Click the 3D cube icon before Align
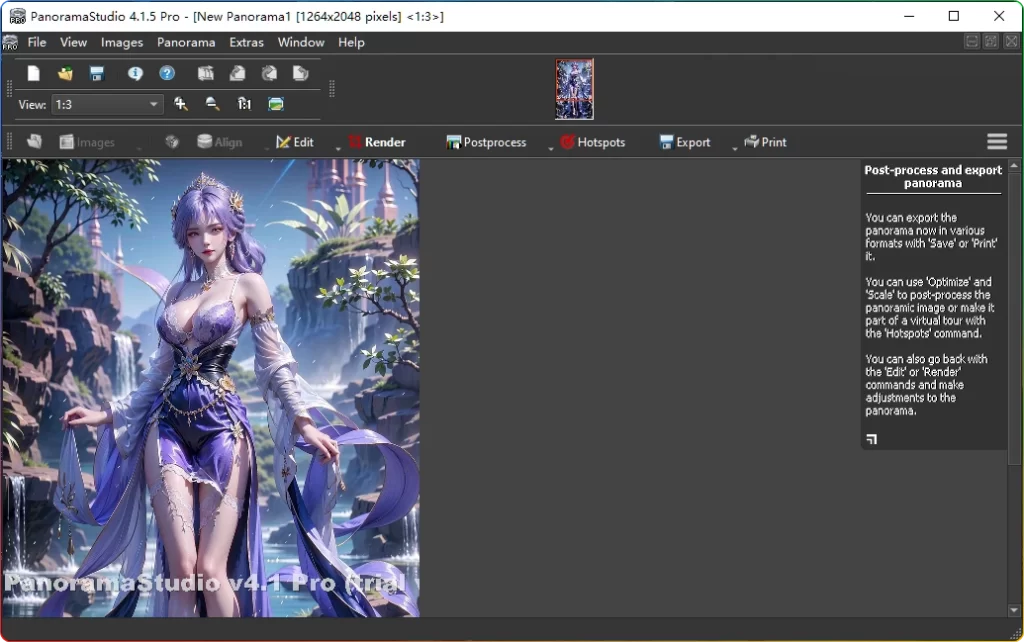Screen dimensions: 1024x642 coord(172,142)
